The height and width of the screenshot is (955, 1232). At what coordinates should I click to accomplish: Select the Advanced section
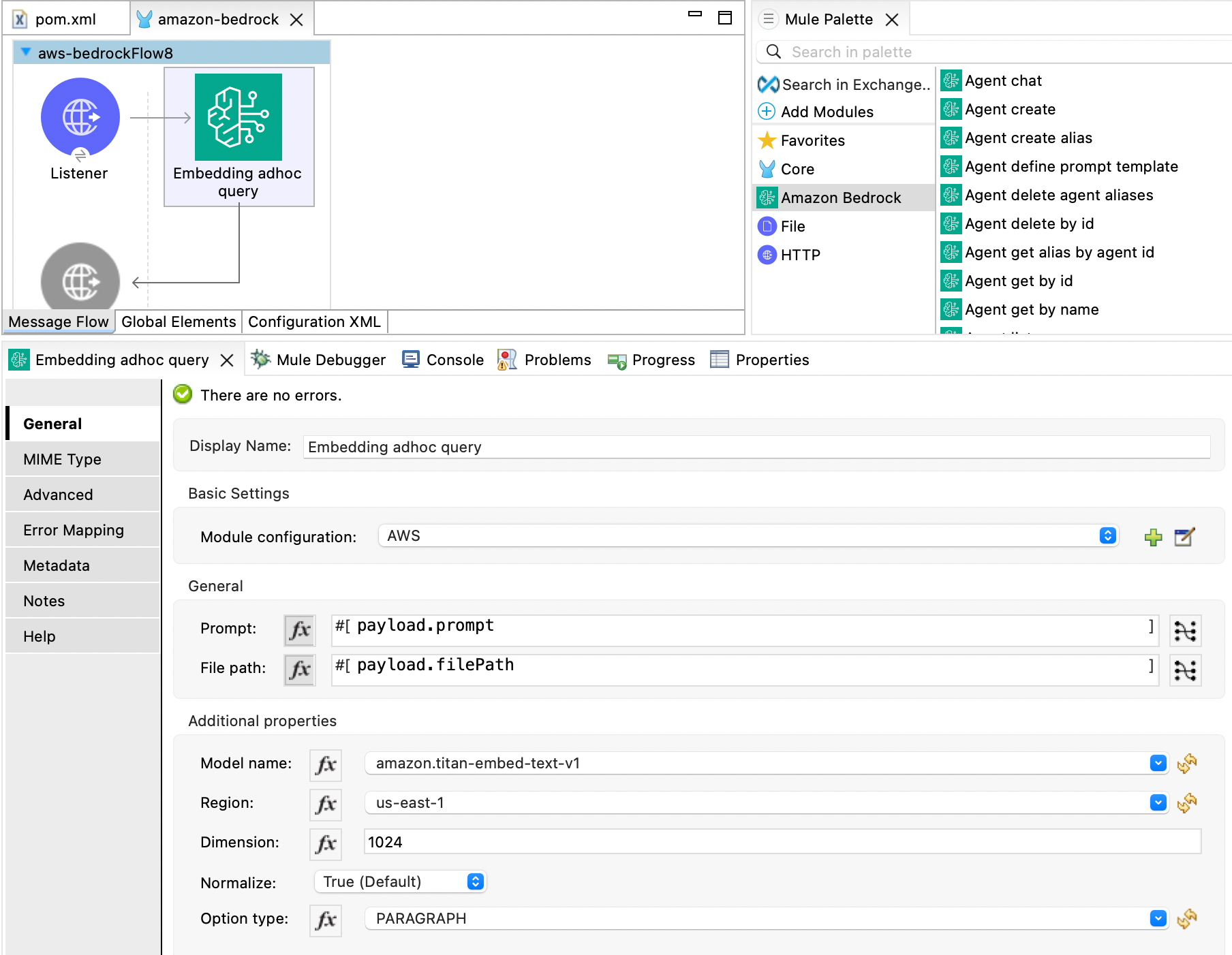pyautogui.click(x=83, y=495)
